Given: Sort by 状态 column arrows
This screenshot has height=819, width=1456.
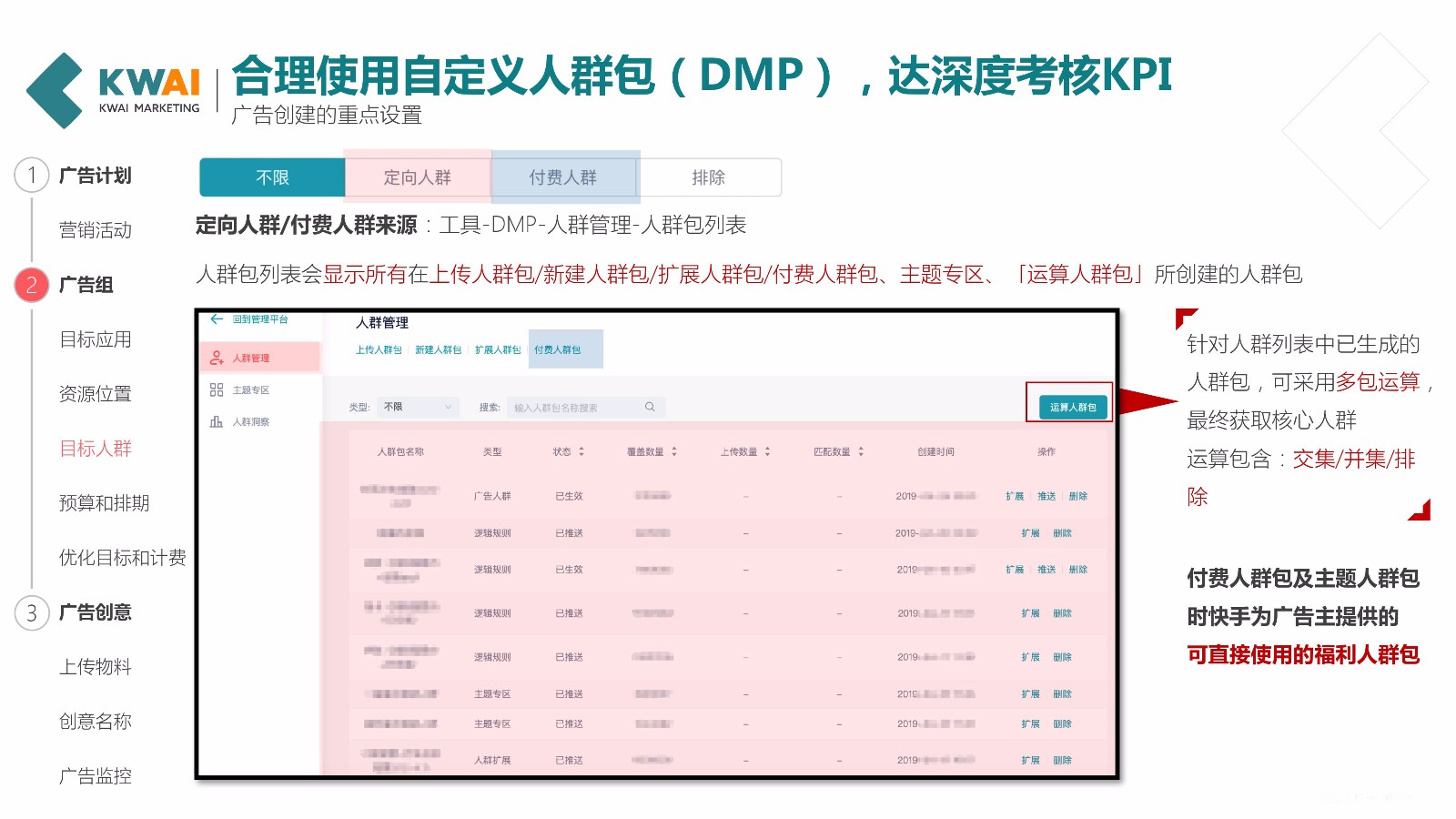Looking at the screenshot, I should [581, 451].
